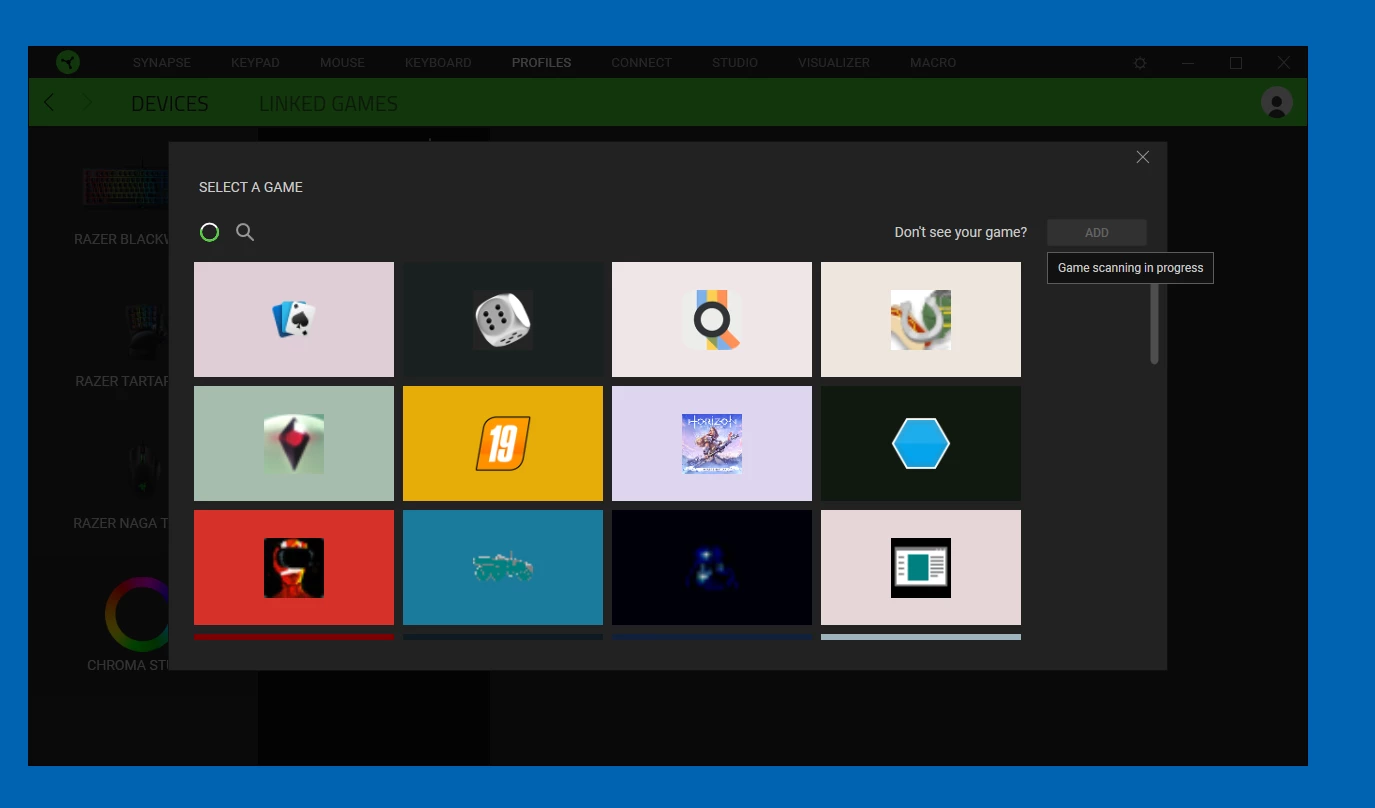Pick the magnifier letter Q game tile
Screen dimensions: 1375x808
tap(712, 319)
